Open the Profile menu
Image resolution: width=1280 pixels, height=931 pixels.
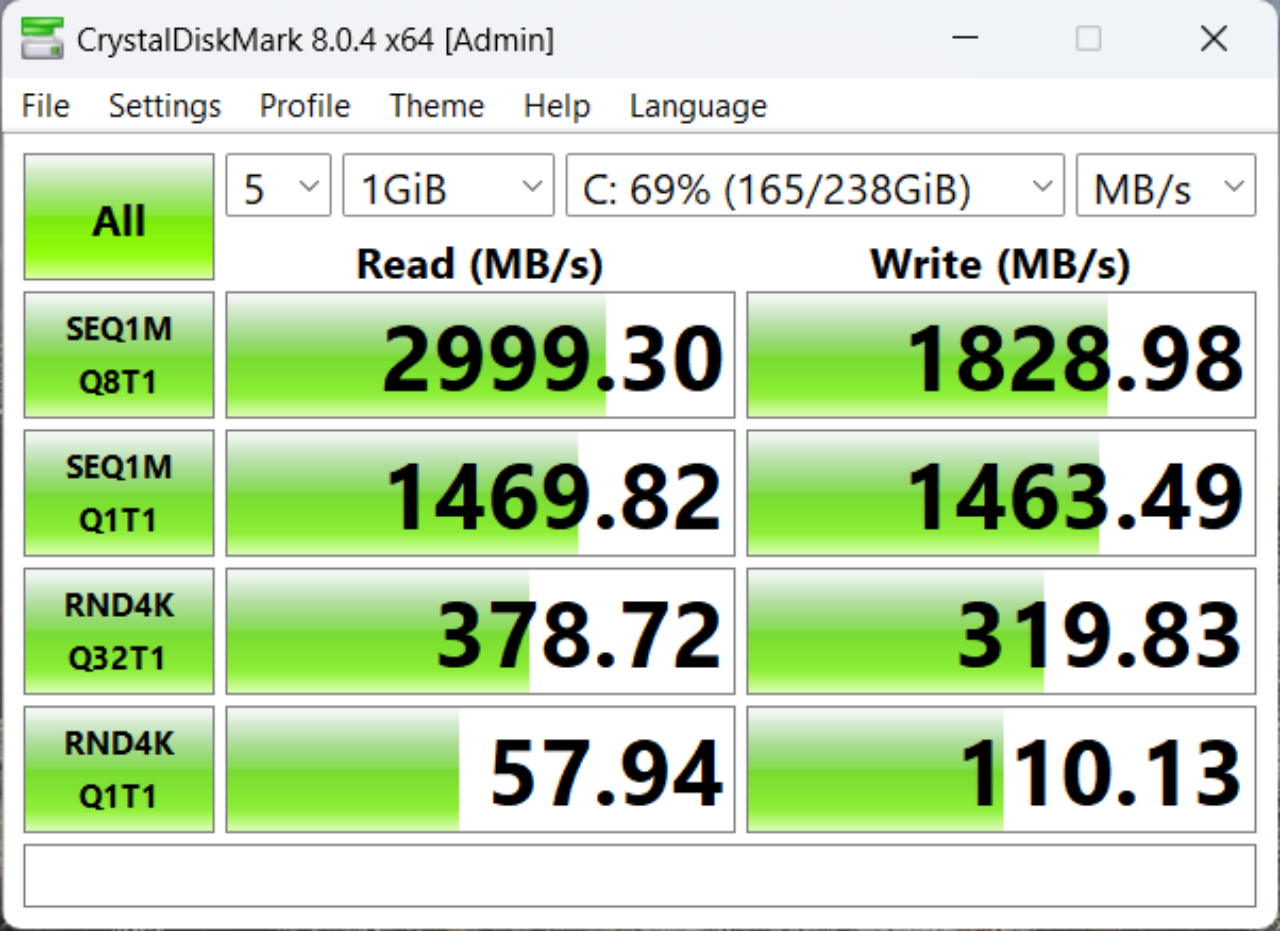(305, 106)
